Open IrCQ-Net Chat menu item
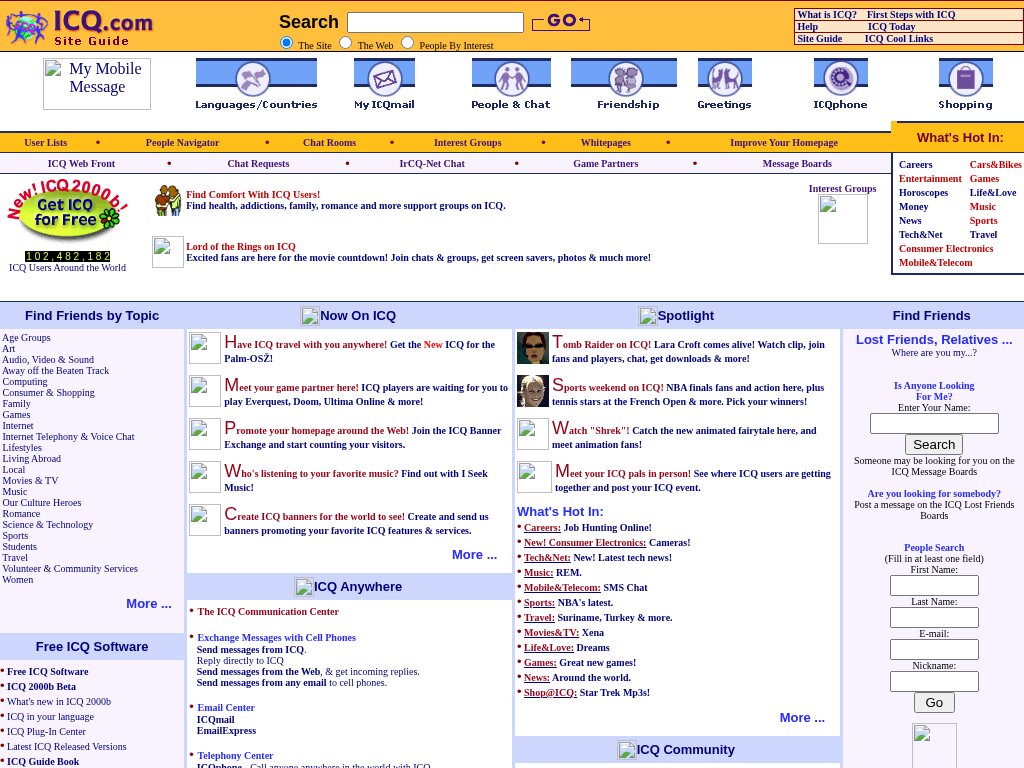The width and height of the screenshot is (1024, 768). [x=432, y=163]
